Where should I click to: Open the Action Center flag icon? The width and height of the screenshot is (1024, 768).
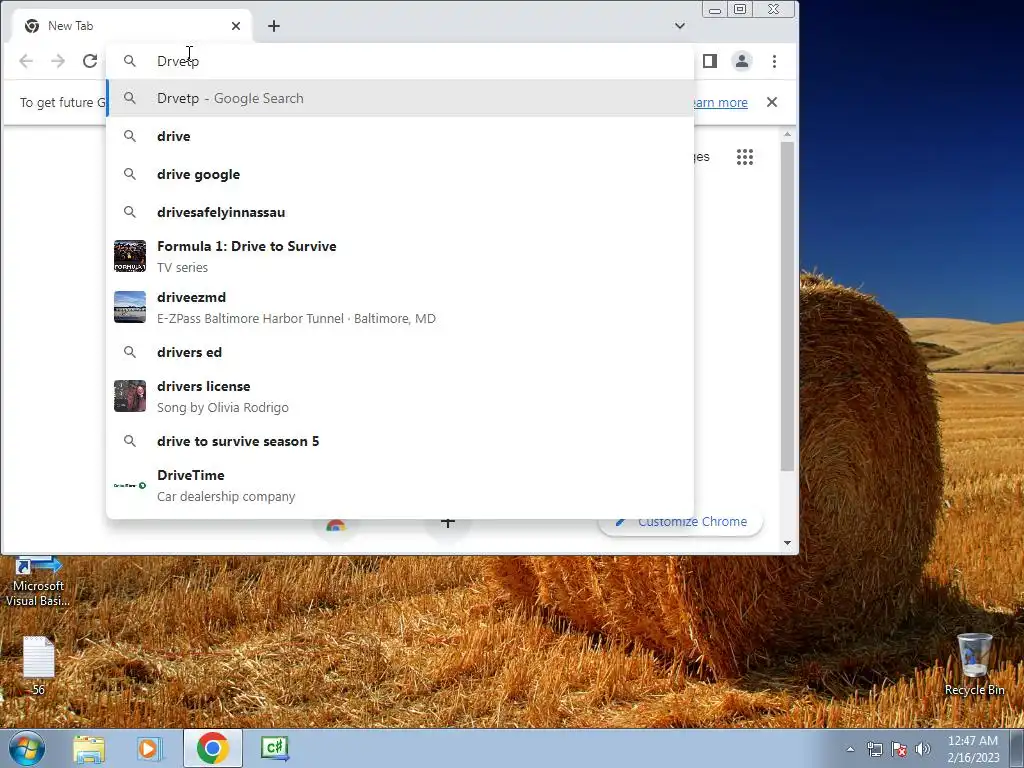(x=899, y=749)
